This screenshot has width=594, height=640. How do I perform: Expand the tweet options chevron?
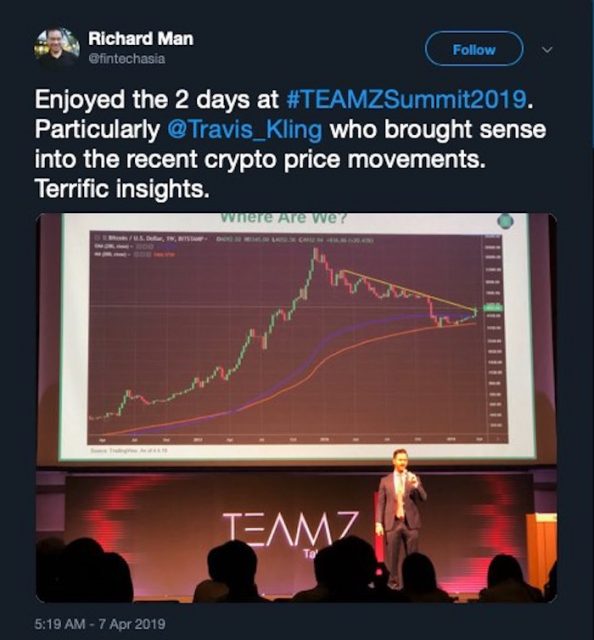point(547,50)
